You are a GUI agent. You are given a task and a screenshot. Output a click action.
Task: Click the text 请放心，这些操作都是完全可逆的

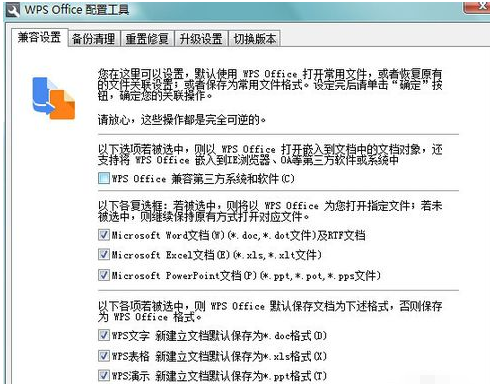click(182, 120)
